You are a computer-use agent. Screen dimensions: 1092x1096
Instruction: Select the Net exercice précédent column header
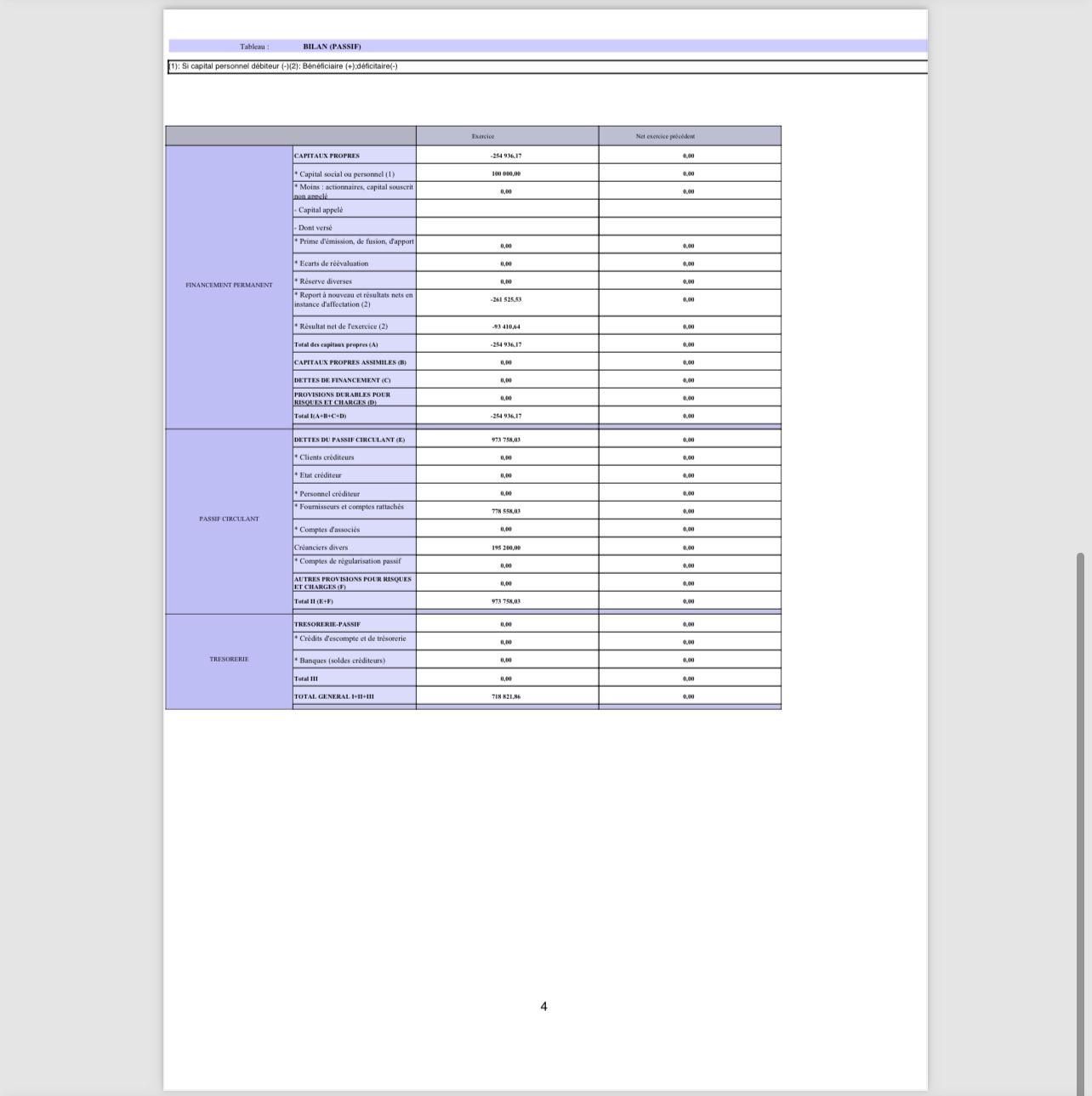(x=665, y=136)
